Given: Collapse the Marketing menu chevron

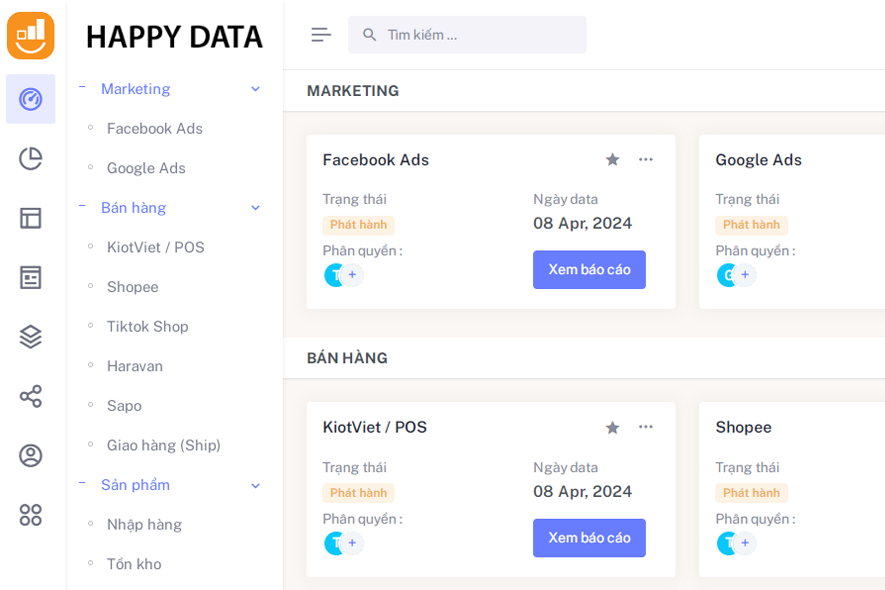Looking at the screenshot, I should [x=256, y=89].
